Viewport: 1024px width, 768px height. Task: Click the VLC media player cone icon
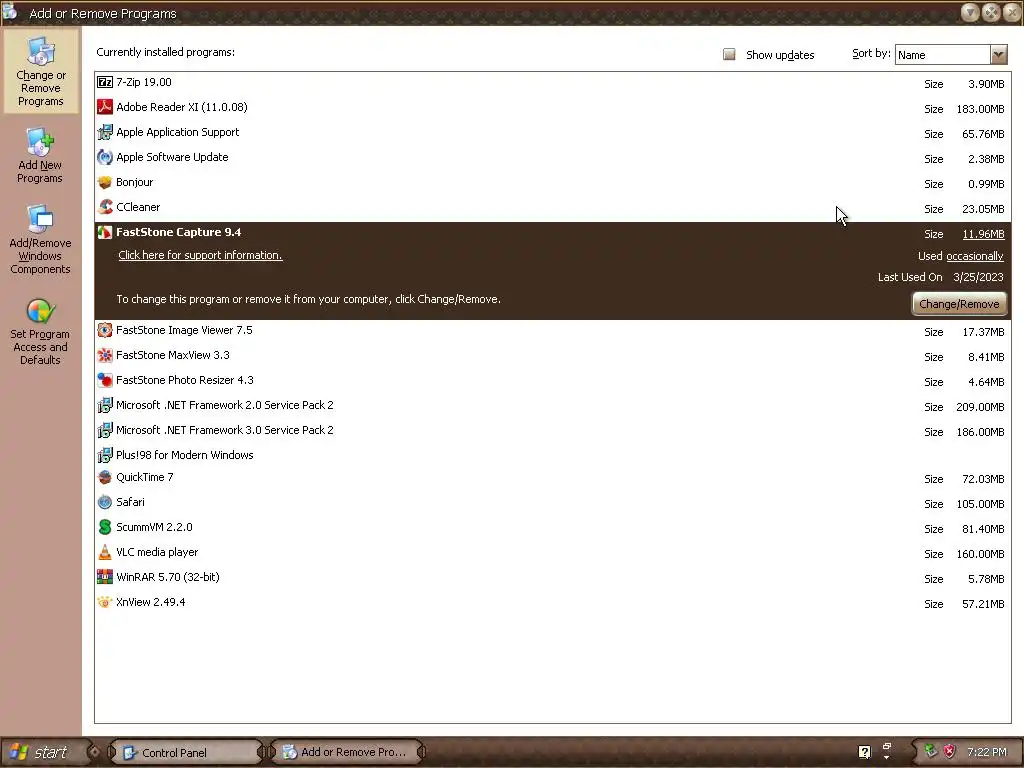104,552
